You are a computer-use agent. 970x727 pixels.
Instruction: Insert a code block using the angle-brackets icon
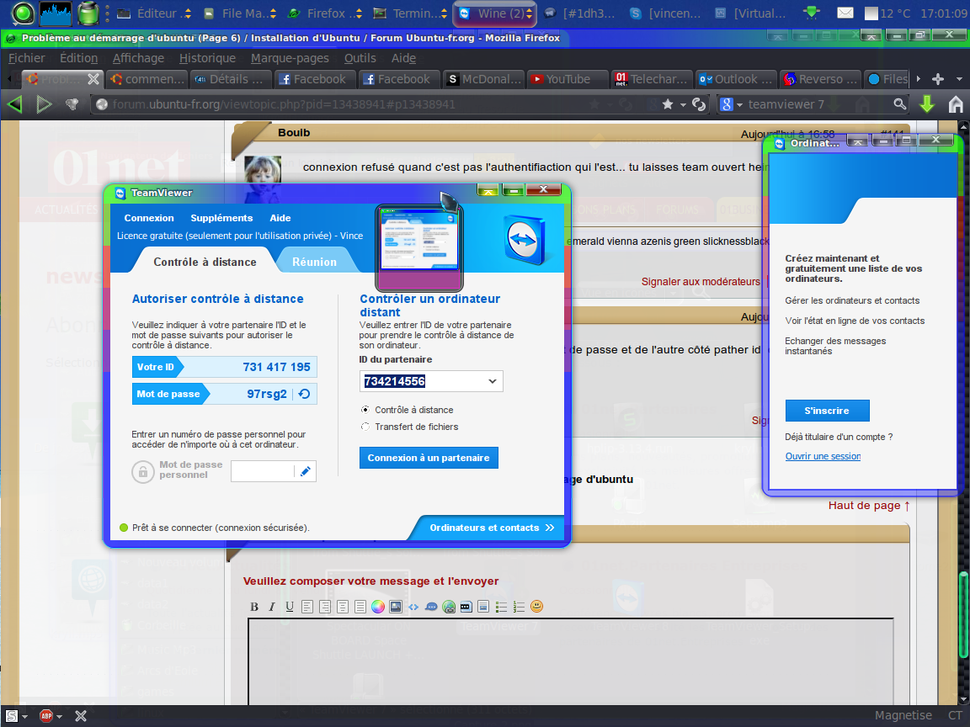click(x=413, y=607)
